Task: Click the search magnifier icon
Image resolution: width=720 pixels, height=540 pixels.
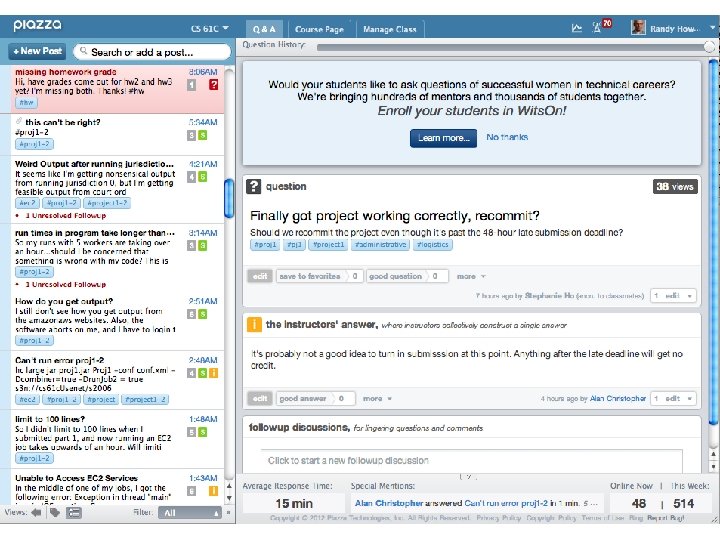Action: coord(83,51)
